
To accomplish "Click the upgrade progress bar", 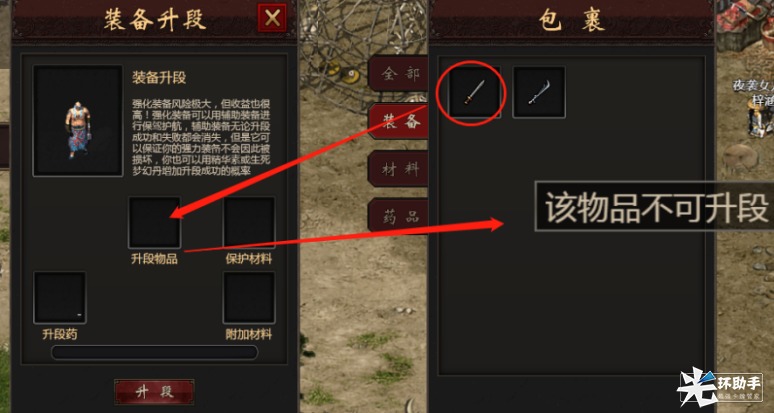I will [155, 353].
